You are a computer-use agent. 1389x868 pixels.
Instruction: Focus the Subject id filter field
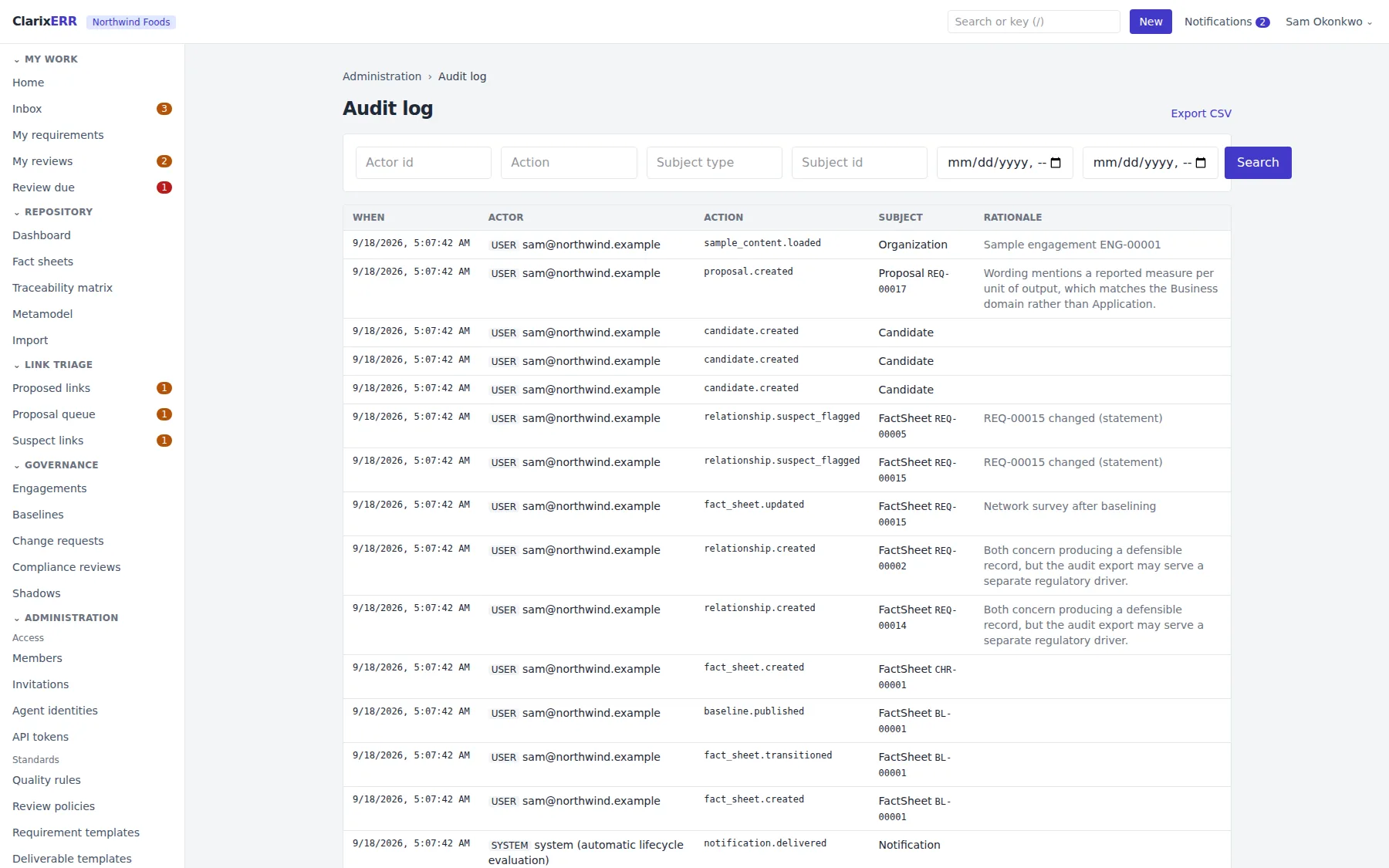tap(860, 163)
